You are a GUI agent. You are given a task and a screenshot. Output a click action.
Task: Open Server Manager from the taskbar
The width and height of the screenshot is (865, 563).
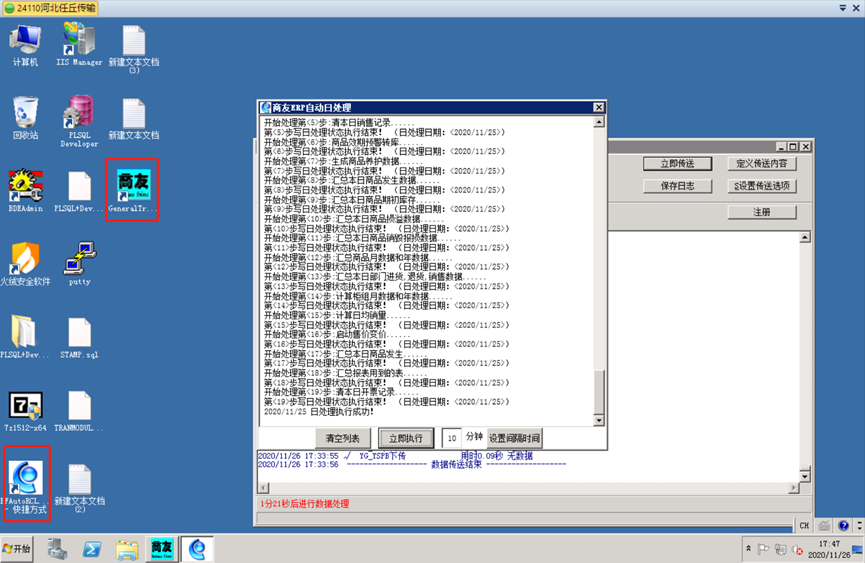coord(57,549)
